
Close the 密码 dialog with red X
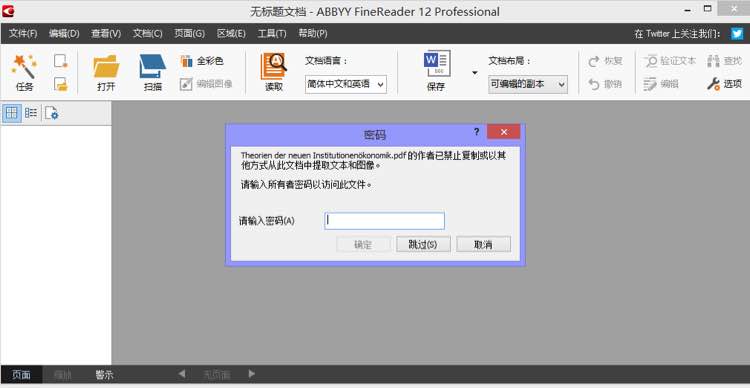coord(504,132)
